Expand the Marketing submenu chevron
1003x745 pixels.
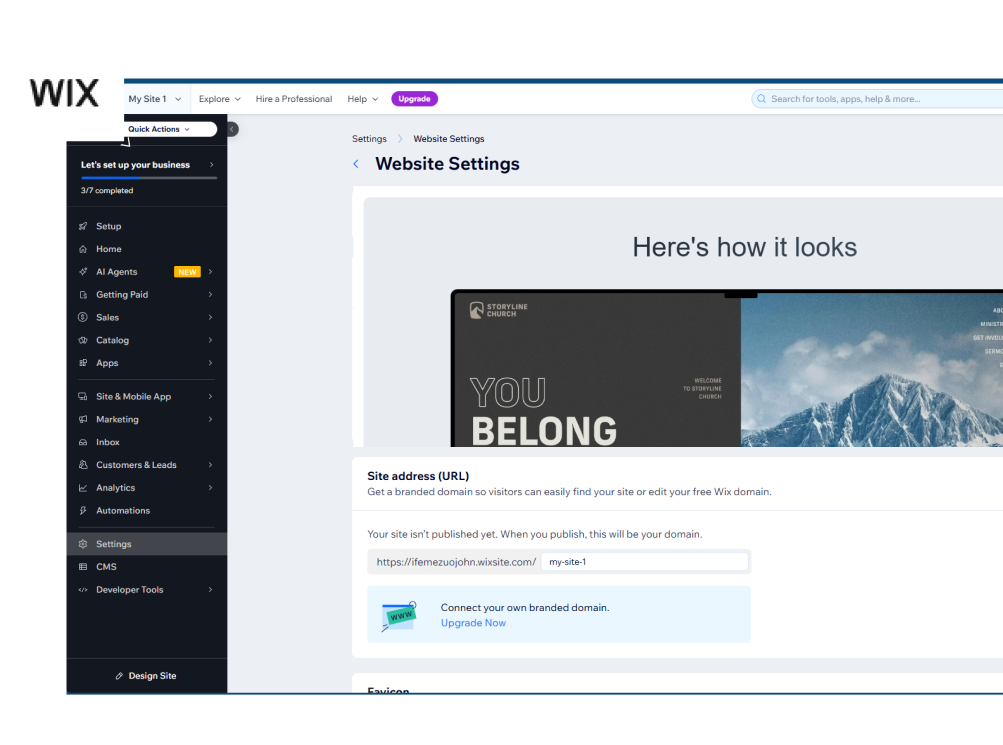pyautogui.click(x=210, y=420)
